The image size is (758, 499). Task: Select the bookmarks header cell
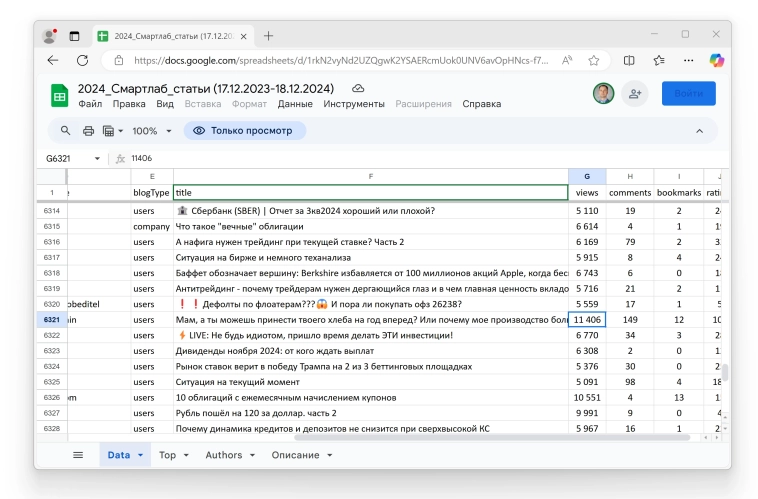[679, 192]
